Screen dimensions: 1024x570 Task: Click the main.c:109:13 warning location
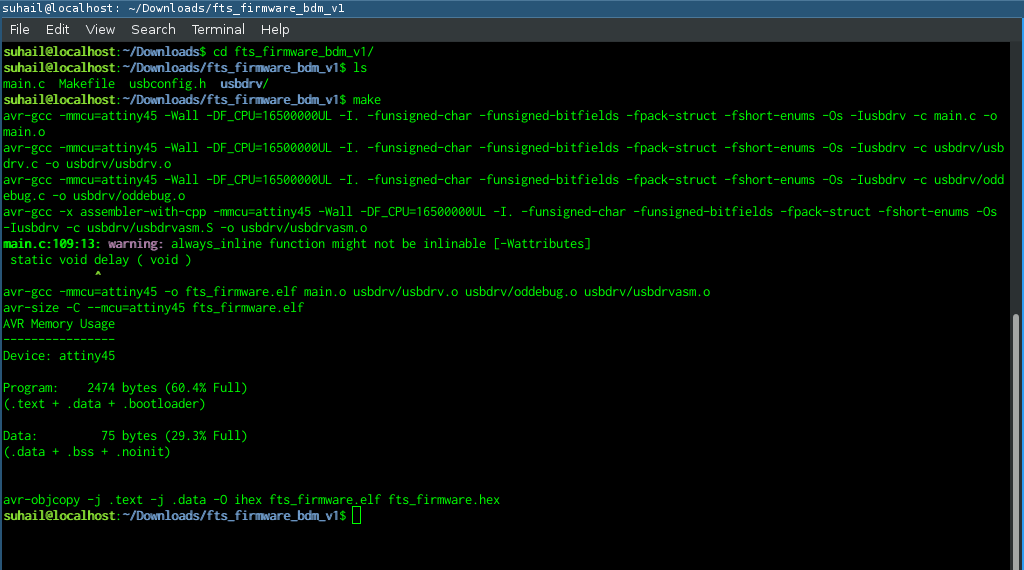(x=52, y=244)
